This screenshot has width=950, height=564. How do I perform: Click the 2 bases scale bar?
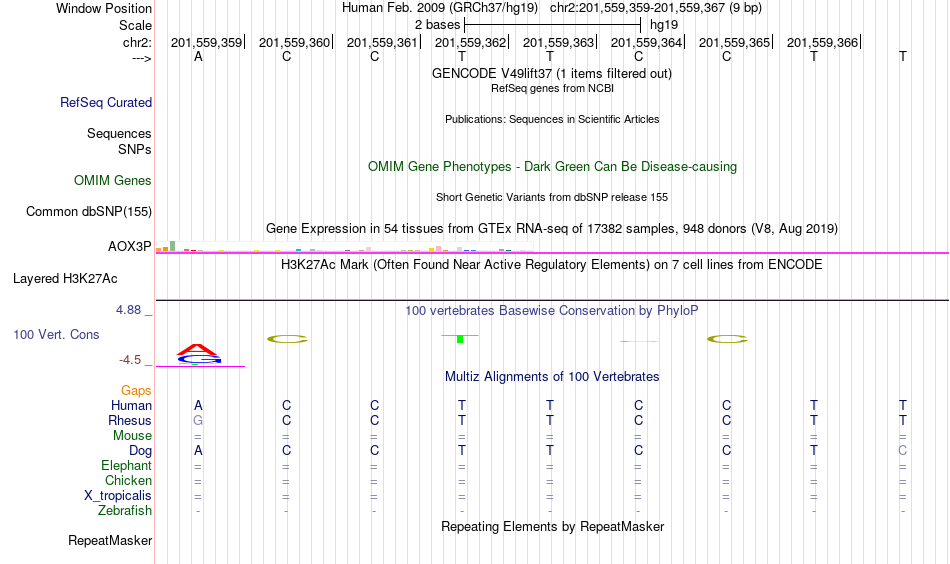coord(552,25)
